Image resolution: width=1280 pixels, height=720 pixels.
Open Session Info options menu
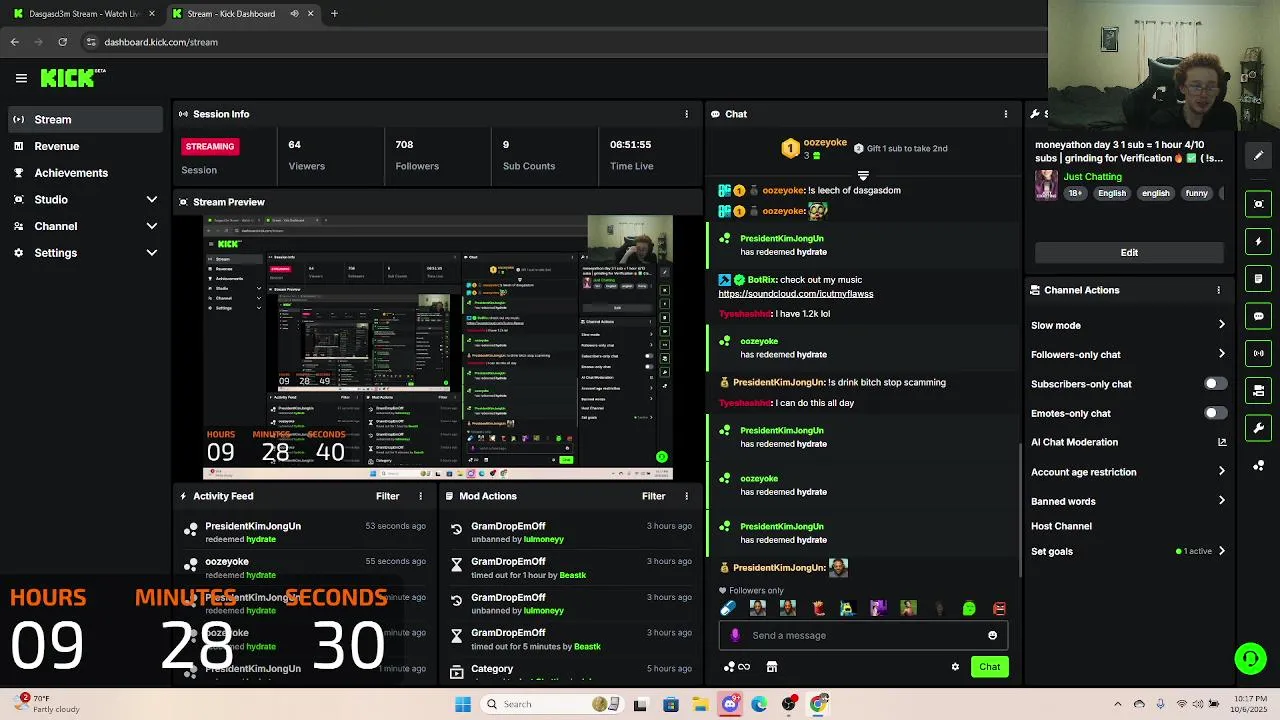[x=686, y=114]
